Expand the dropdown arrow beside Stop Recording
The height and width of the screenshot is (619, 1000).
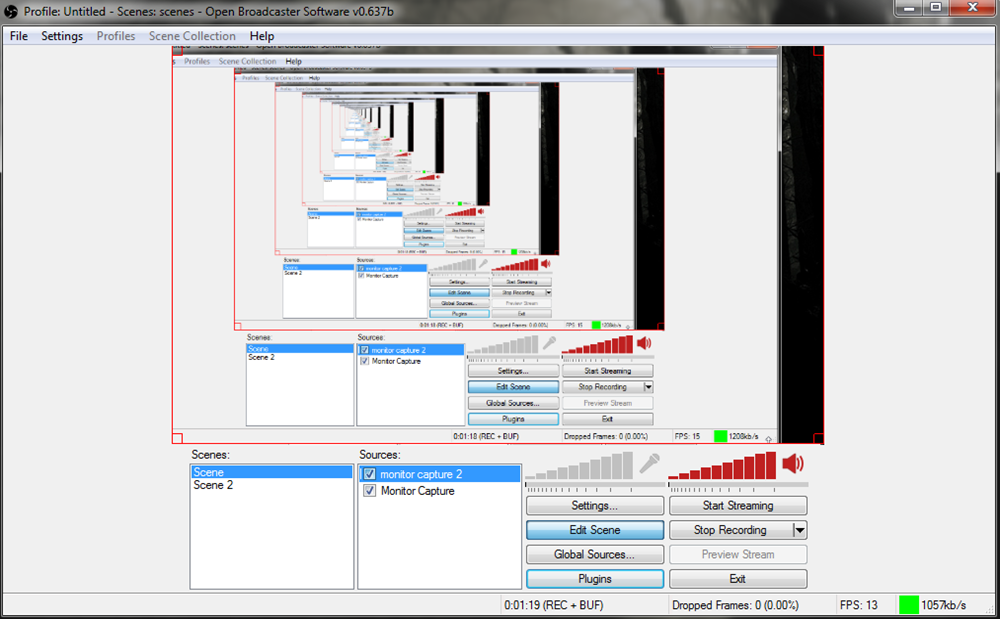click(800, 530)
